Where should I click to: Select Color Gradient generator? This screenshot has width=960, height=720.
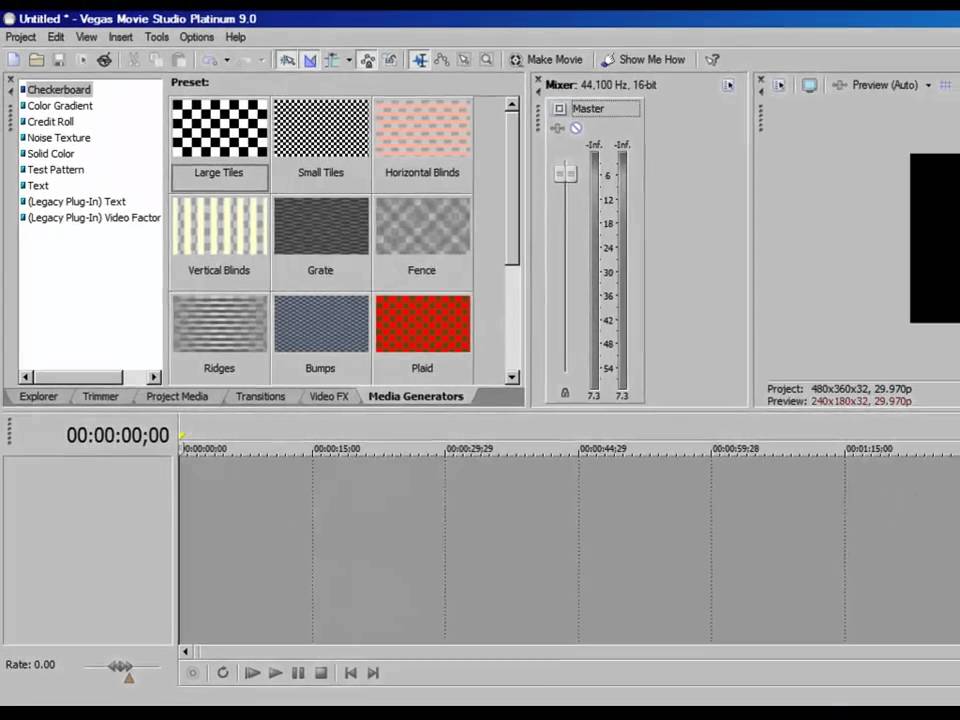[x=60, y=105]
